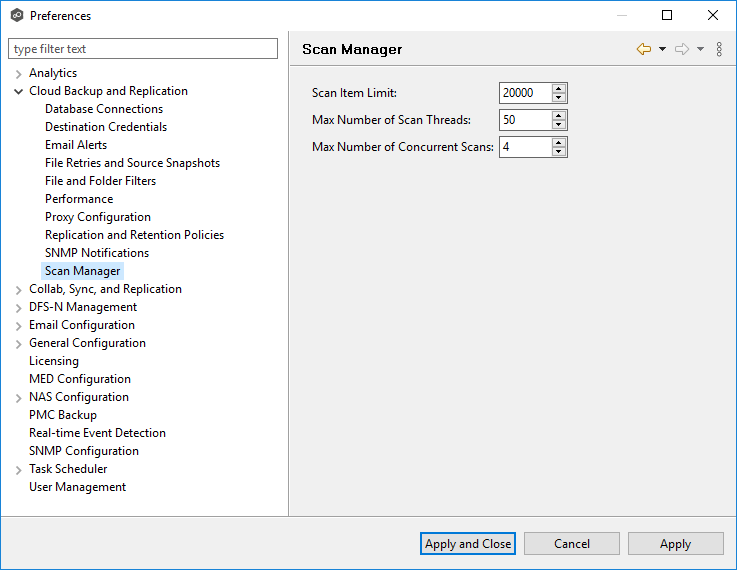Open the Proxy Configuration page
Viewport: 737px width, 570px height.
[98, 217]
